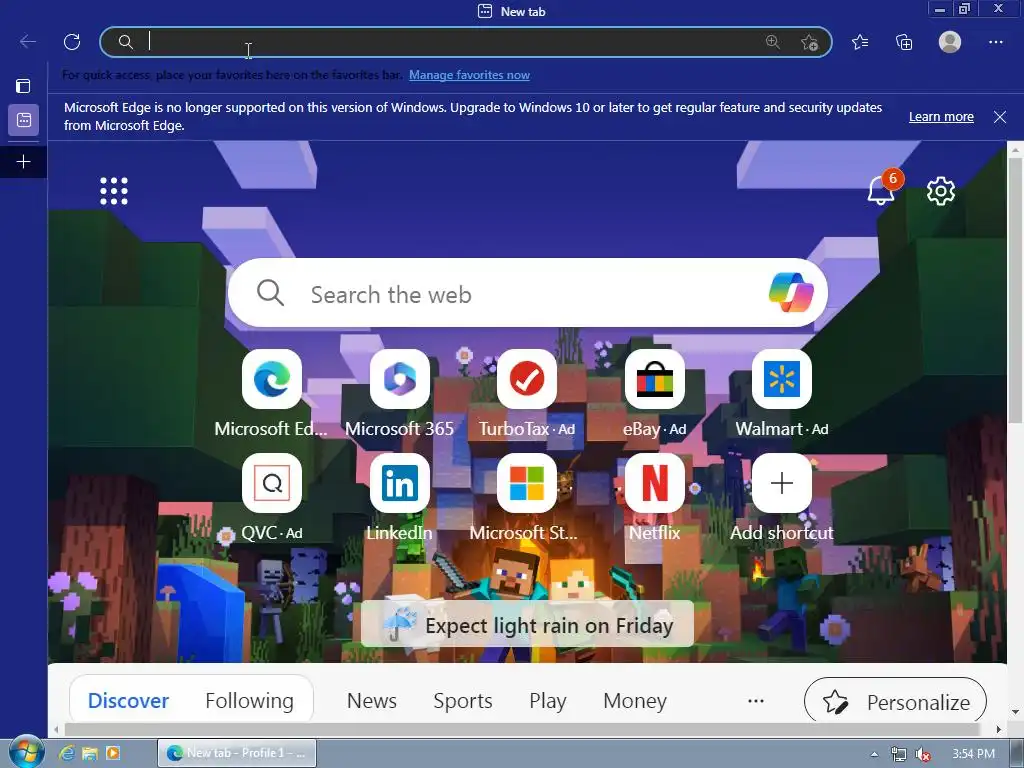
Task: Select the Discover feed tab
Action: [128, 700]
